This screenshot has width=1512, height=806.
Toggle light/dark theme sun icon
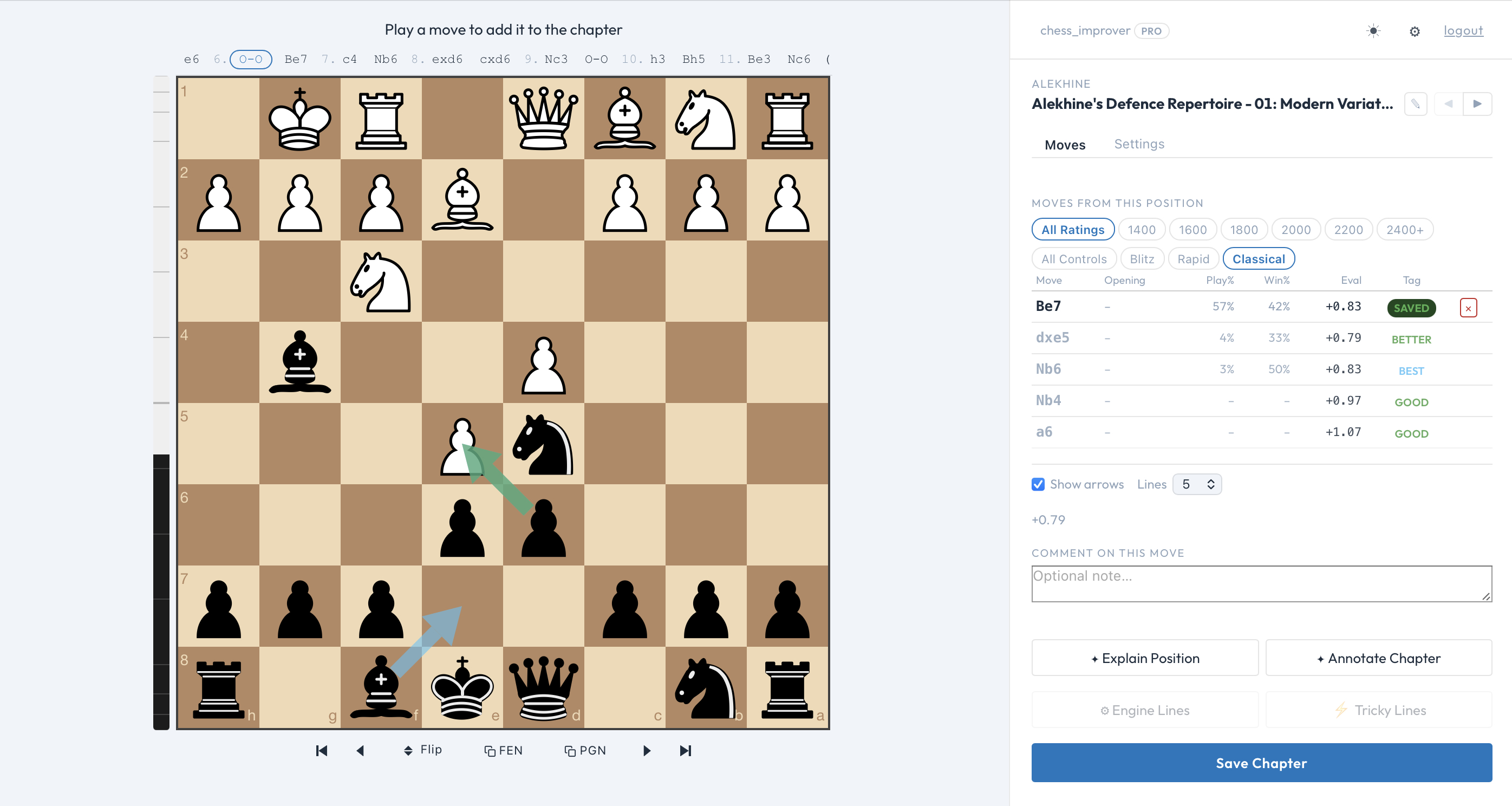click(1373, 31)
